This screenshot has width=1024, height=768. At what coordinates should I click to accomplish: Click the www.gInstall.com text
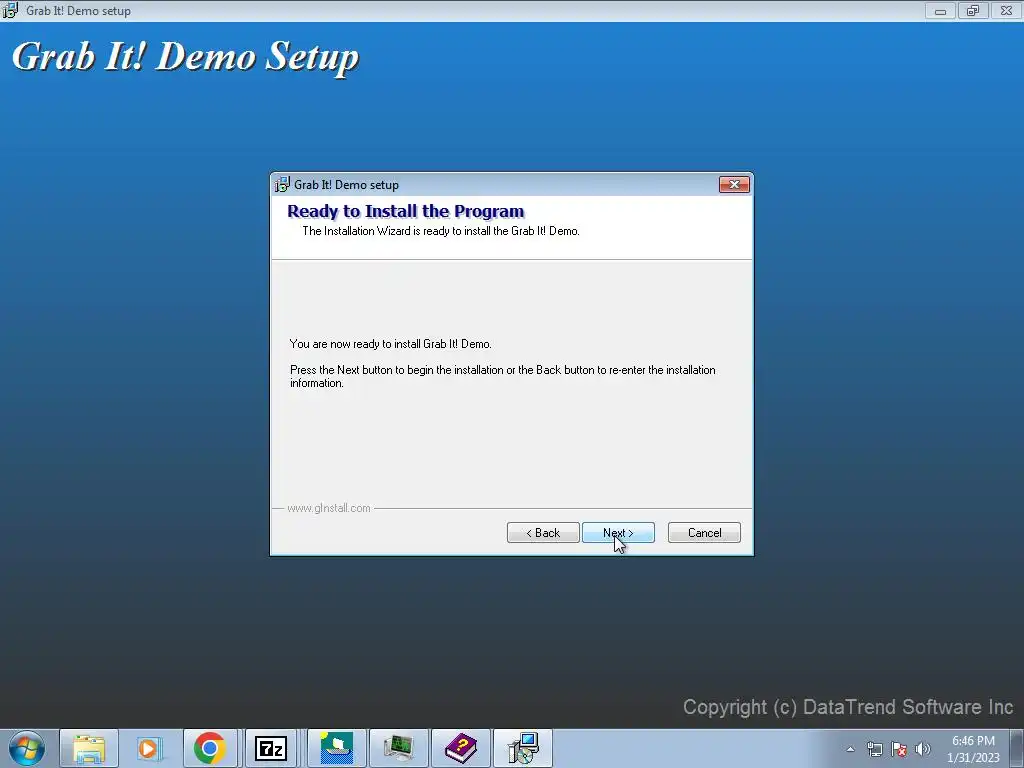pos(328,508)
